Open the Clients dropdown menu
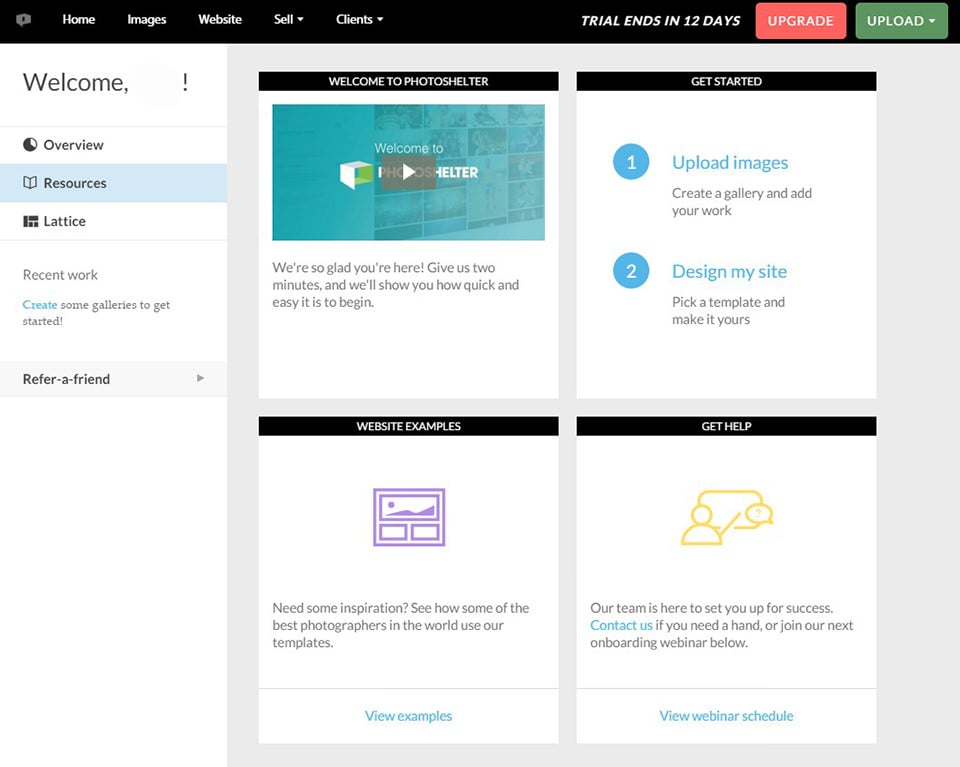 tap(359, 20)
